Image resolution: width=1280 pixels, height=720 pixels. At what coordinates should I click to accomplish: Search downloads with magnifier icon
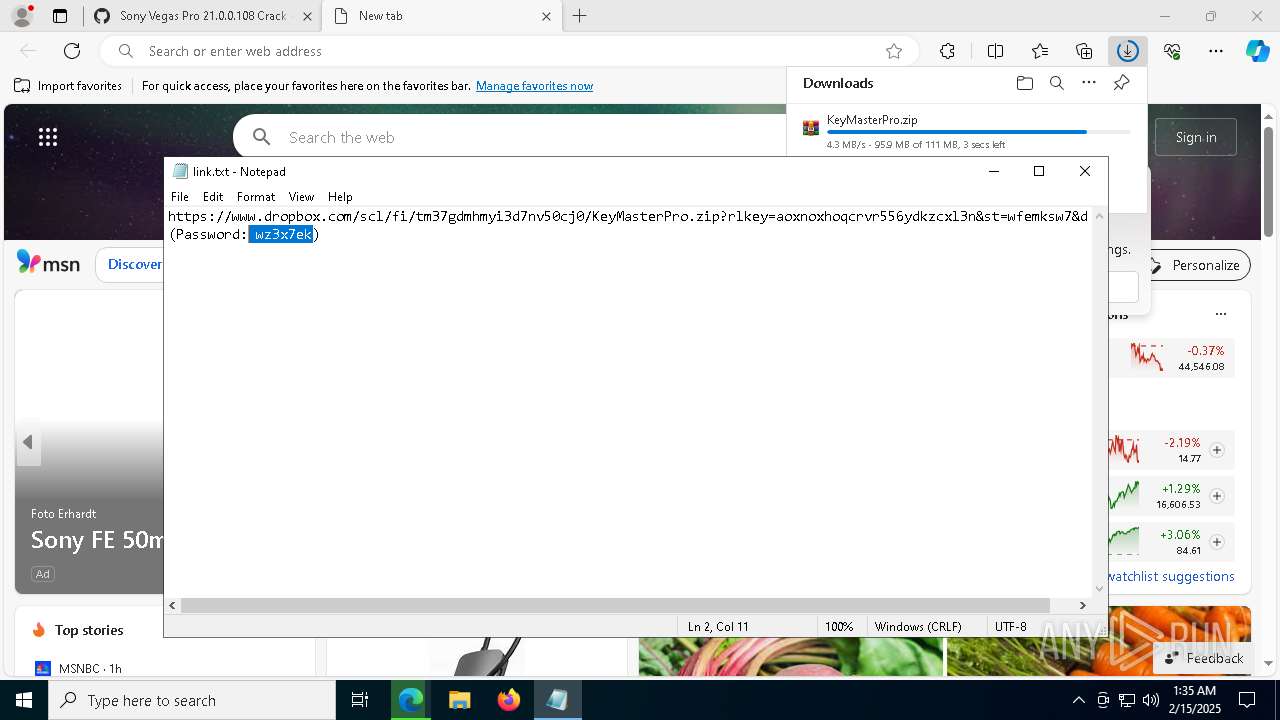pos(1057,83)
